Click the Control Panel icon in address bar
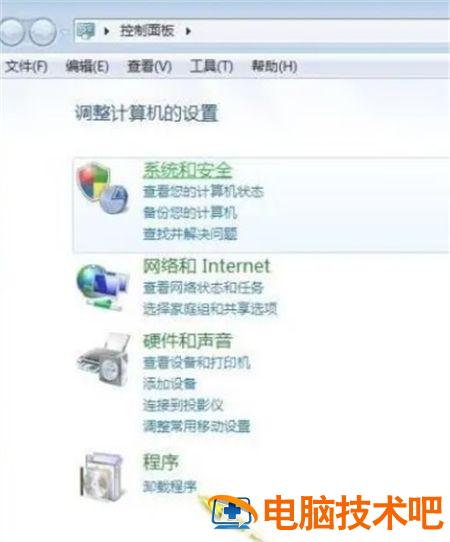The image size is (450, 542). 86,31
